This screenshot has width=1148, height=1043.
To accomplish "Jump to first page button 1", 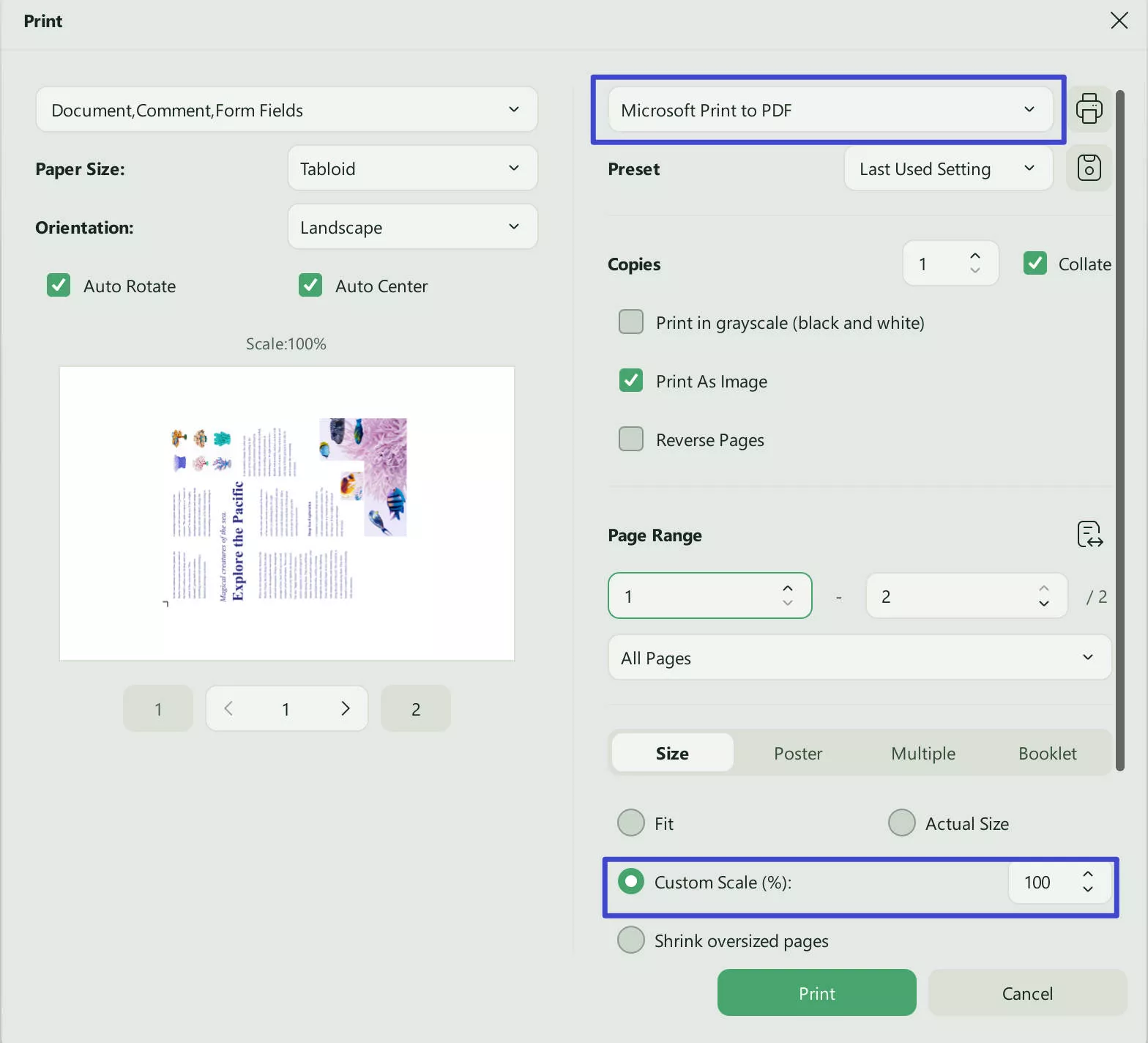I will (158, 708).
